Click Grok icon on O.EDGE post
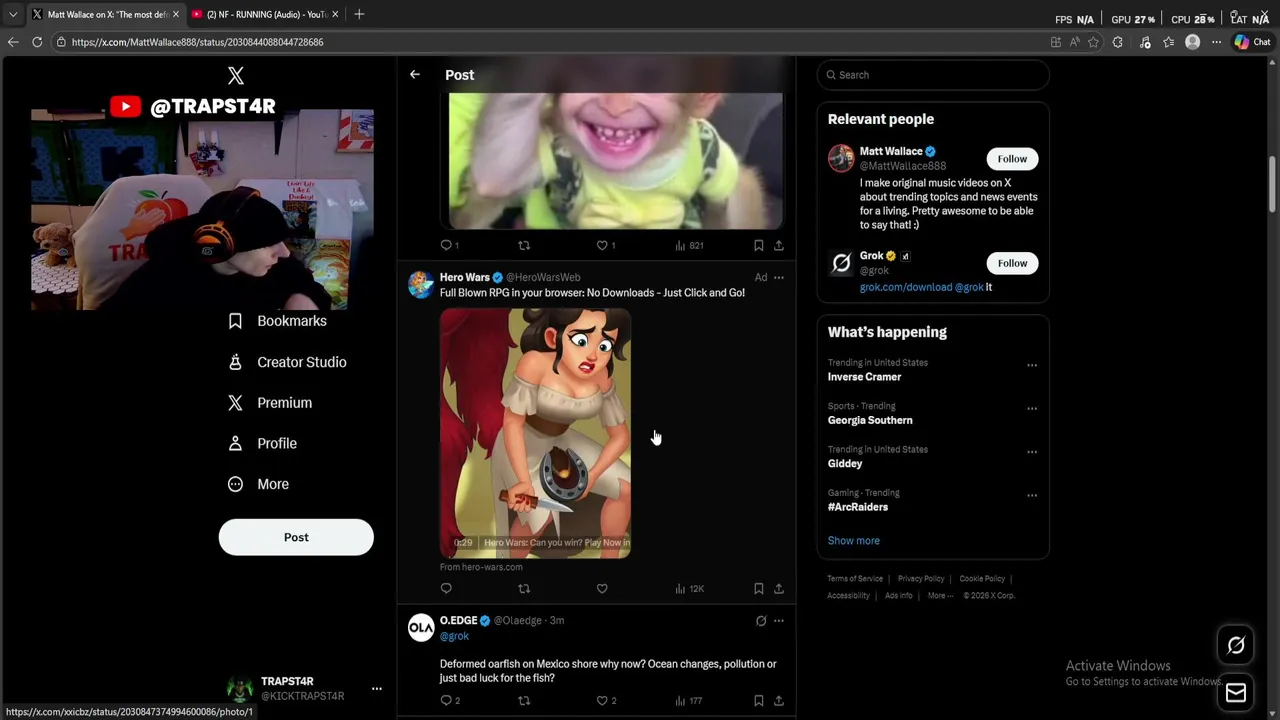Screen dimensions: 1280x720 [x=761, y=621]
